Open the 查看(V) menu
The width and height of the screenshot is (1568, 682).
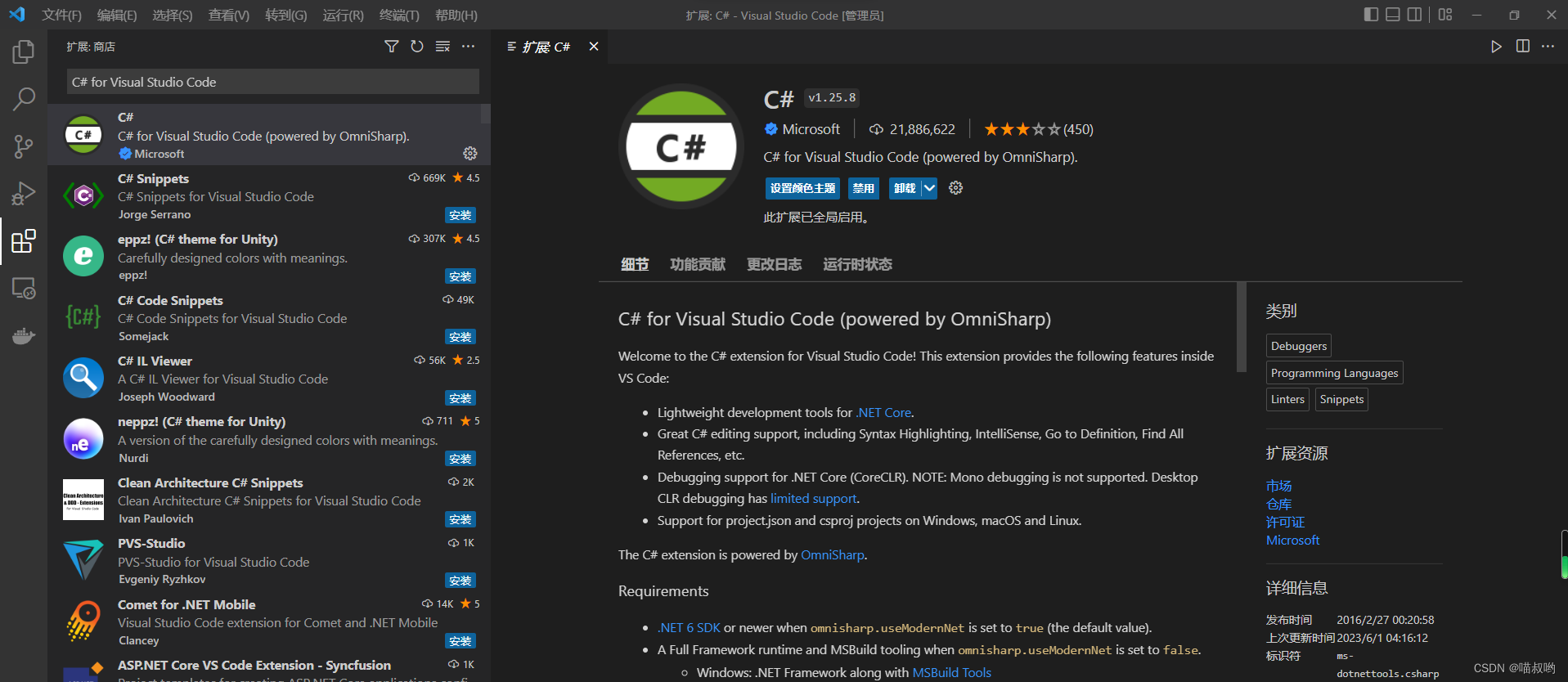tap(229, 15)
